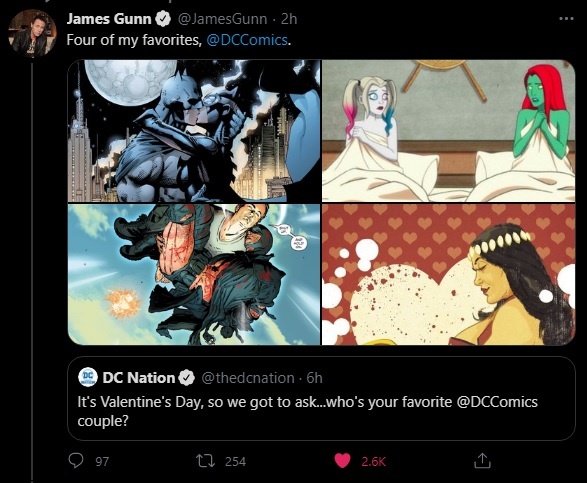
Task: Open James Gunn's profile avatar
Action: point(32,33)
